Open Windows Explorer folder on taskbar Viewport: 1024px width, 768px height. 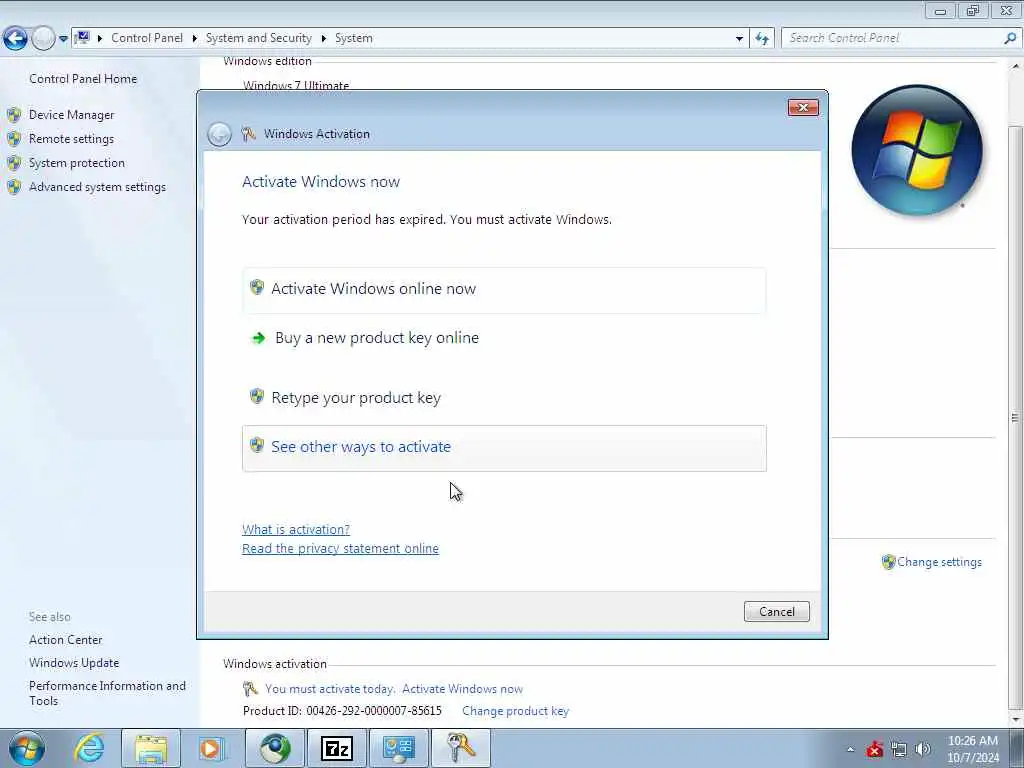(151, 748)
